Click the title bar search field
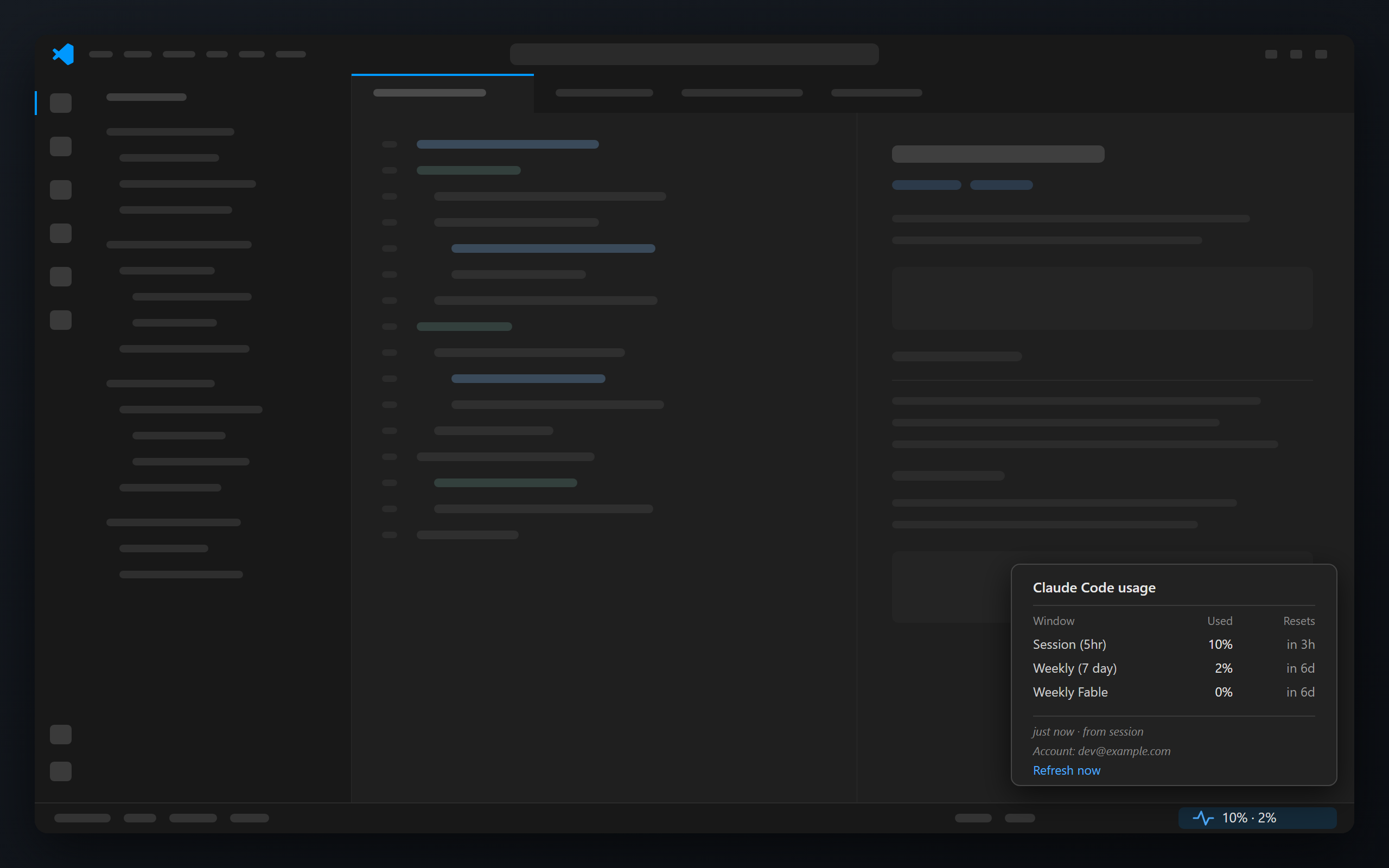Screen dimensions: 1389x868 (x=694, y=54)
